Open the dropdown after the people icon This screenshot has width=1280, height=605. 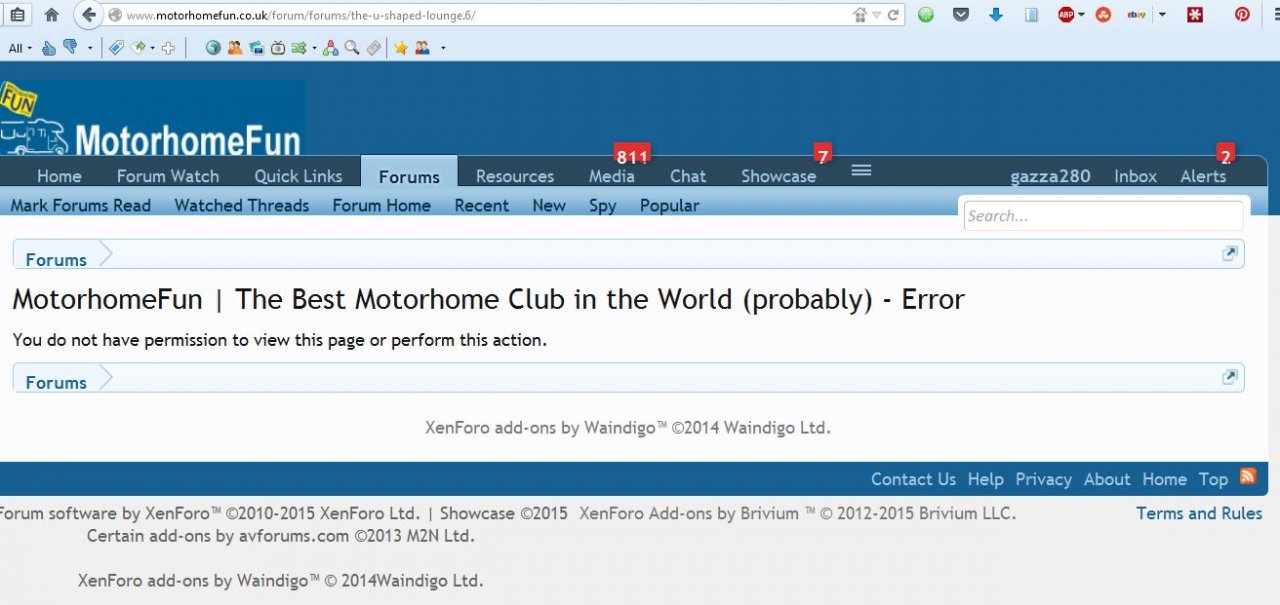pos(443,47)
